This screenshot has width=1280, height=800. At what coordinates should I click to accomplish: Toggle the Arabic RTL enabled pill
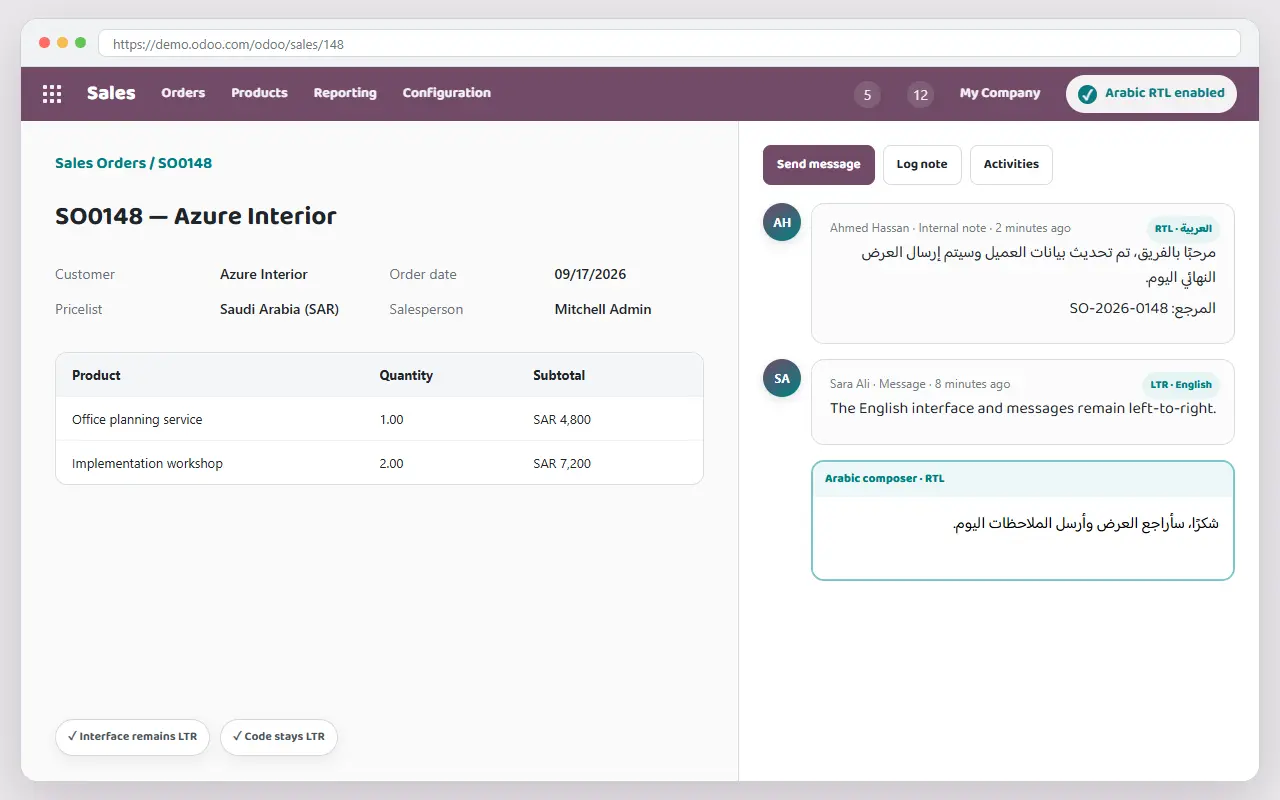click(x=1151, y=94)
